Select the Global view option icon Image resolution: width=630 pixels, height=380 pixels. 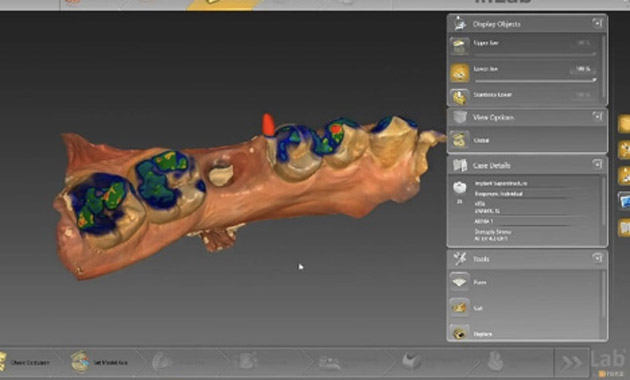(459, 140)
